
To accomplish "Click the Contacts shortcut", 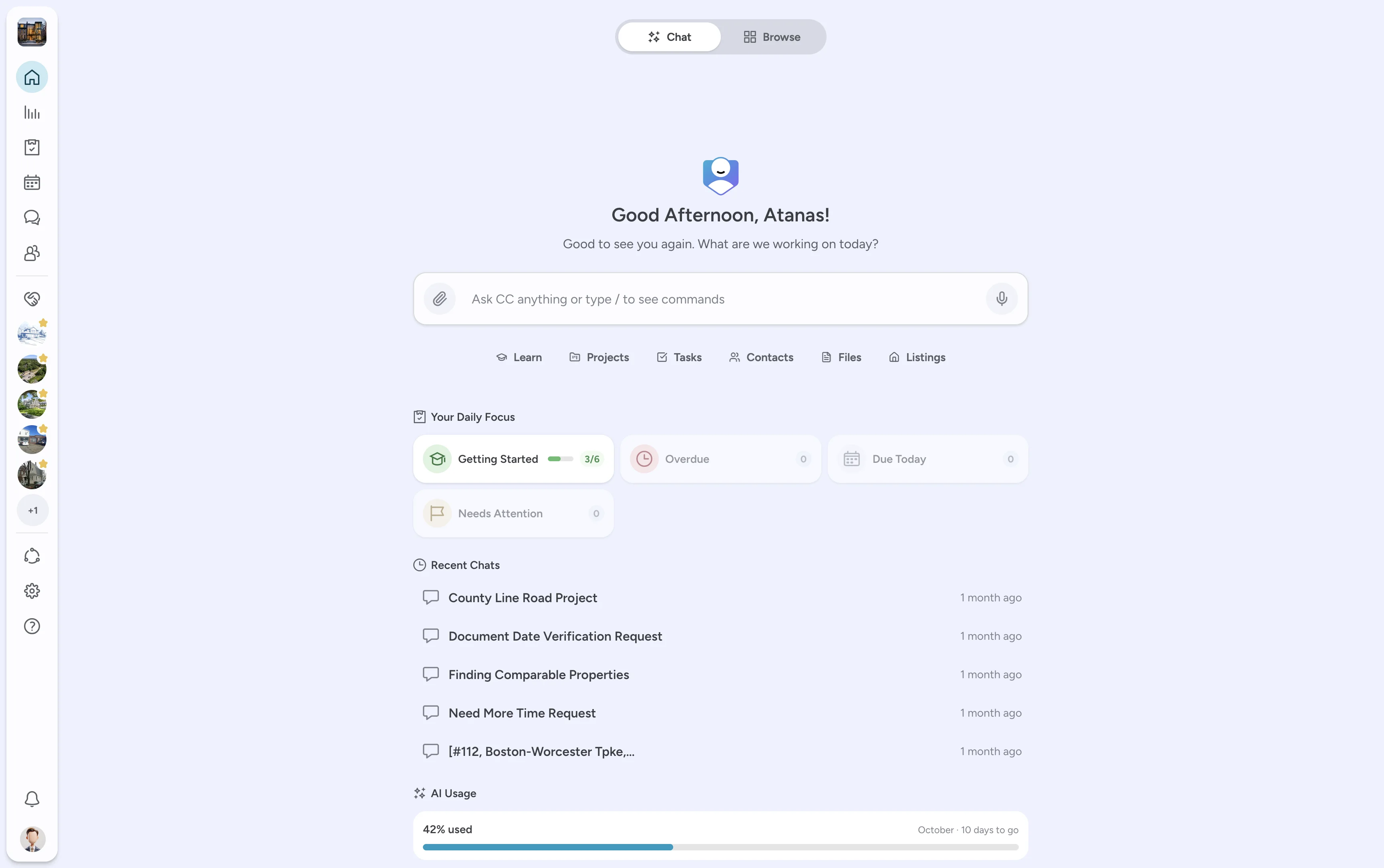I will coord(761,357).
